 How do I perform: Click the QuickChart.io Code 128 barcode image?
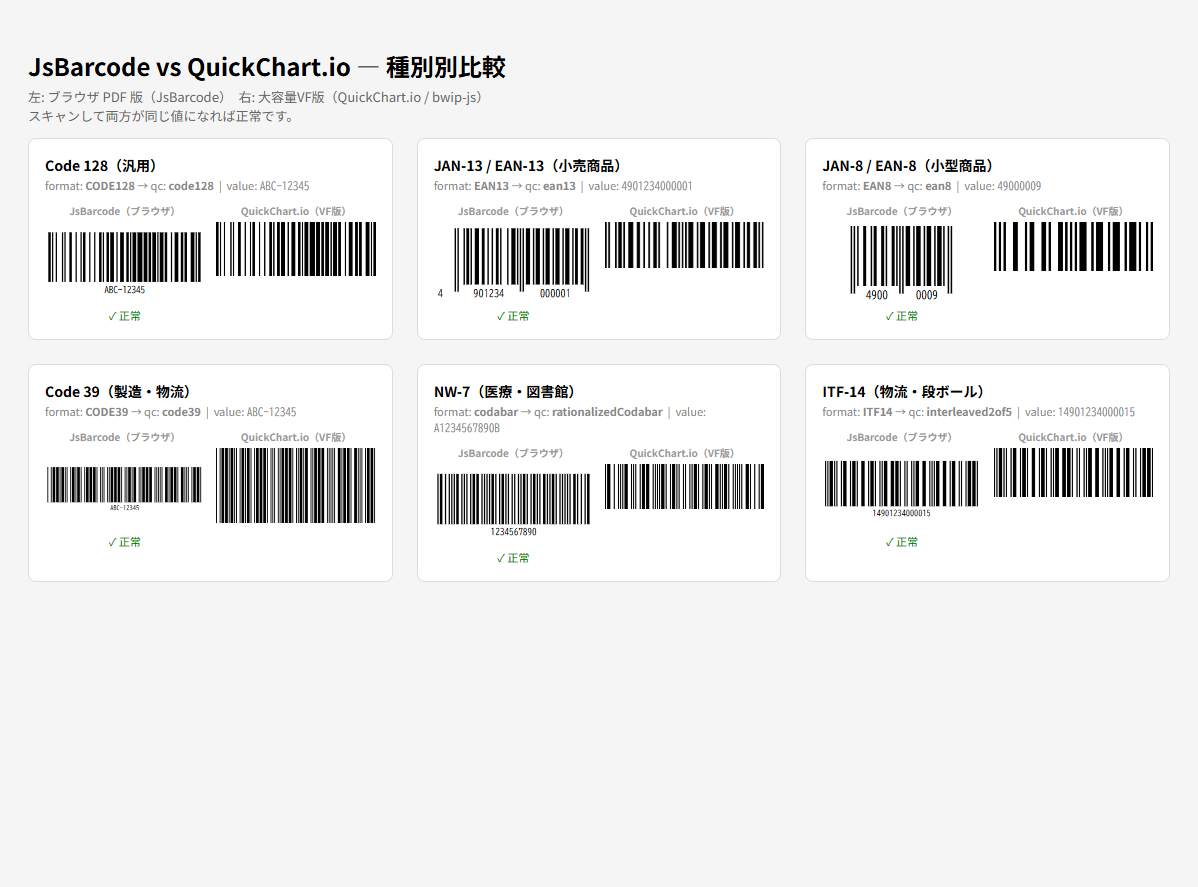click(x=296, y=249)
